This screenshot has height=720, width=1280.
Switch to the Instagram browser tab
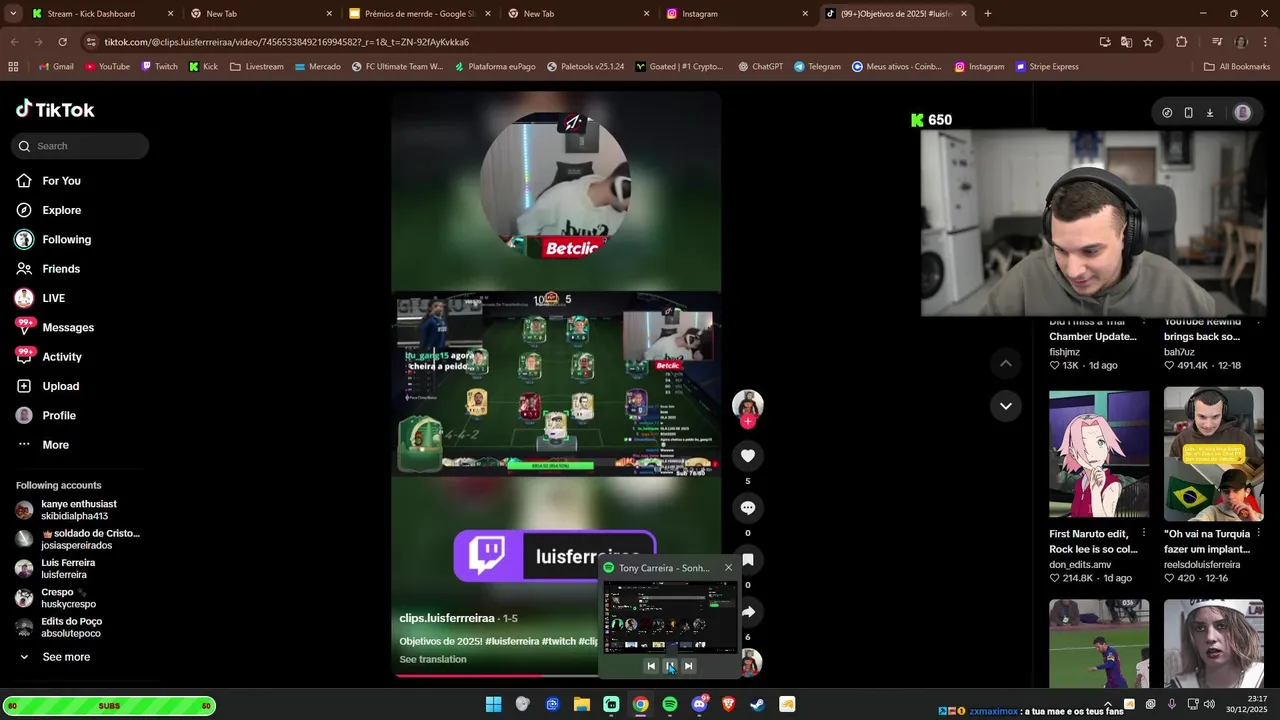(737, 14)
